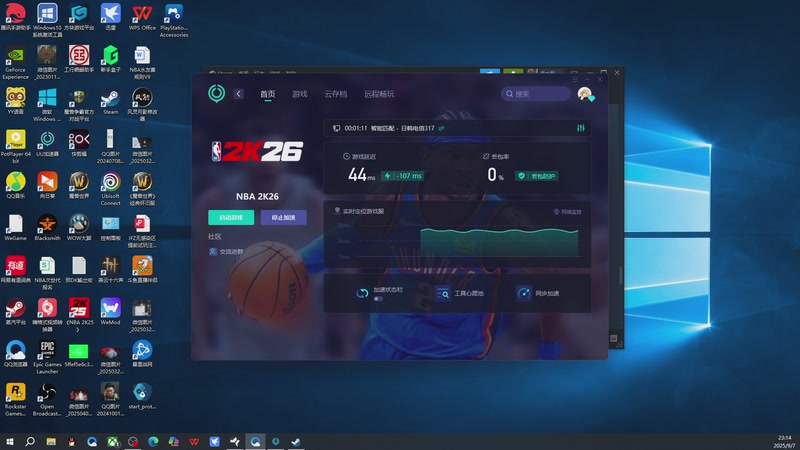
Task: Open the Windows Start menu
Action: point(9,441)
